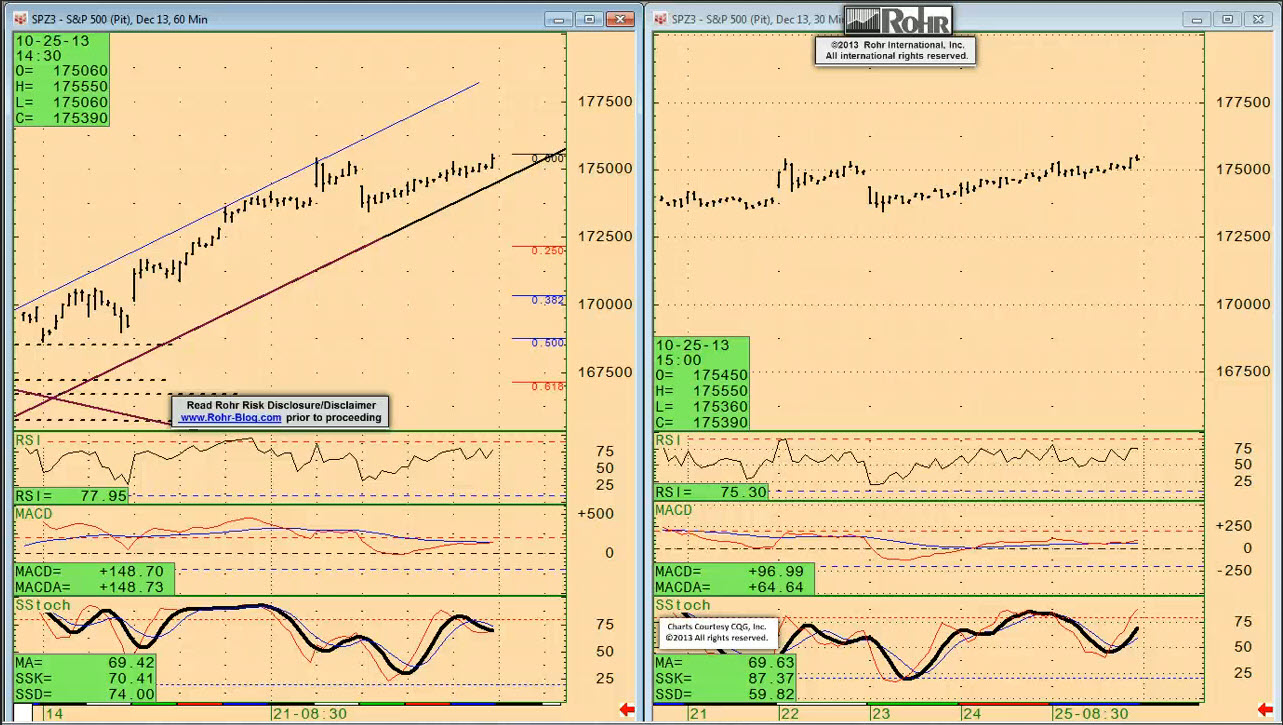1283x725 pixels.
Task: Click date marker 23 on the right chart
Action: click(882, 714)
